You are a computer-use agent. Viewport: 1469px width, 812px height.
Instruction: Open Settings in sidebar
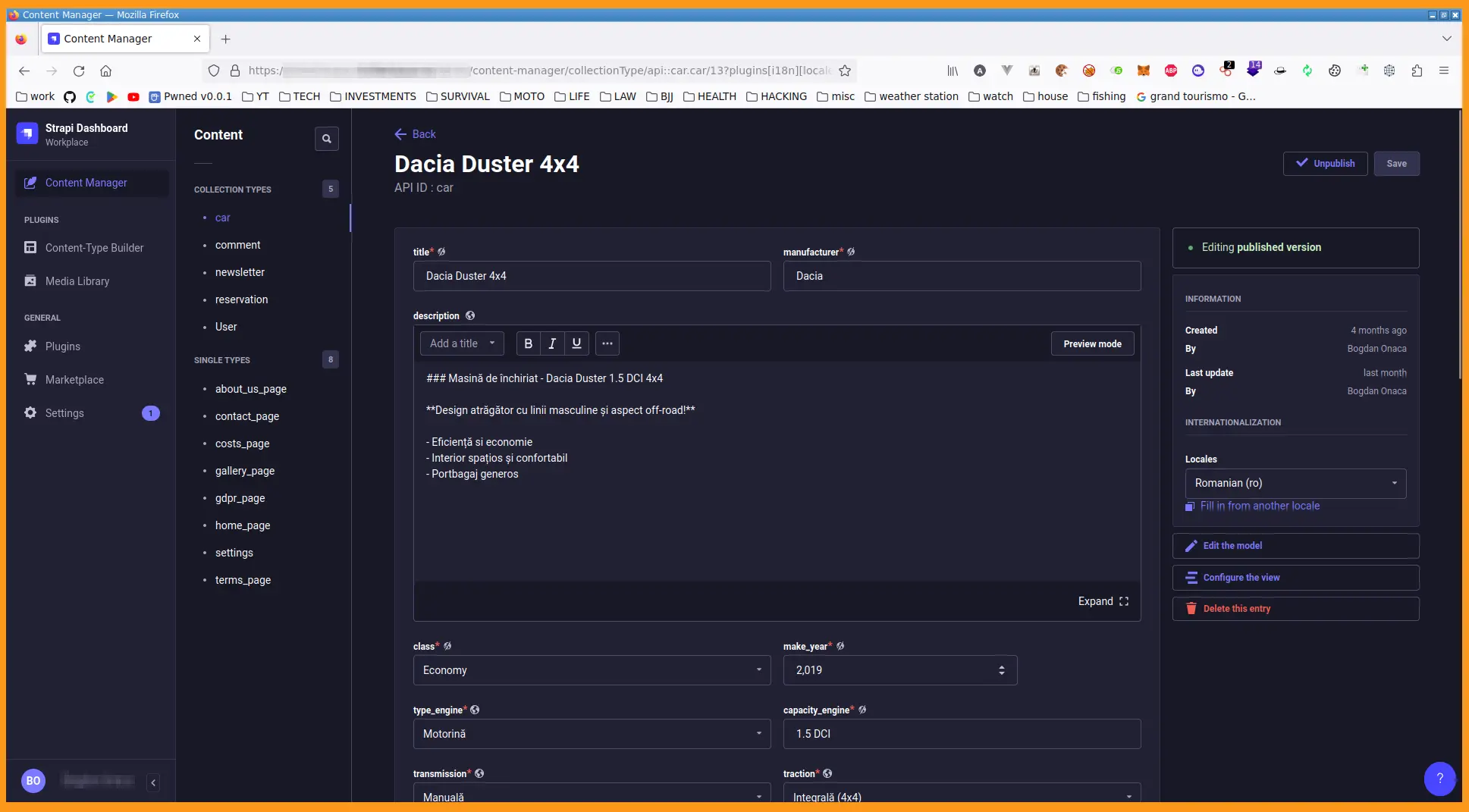[92, 413]
